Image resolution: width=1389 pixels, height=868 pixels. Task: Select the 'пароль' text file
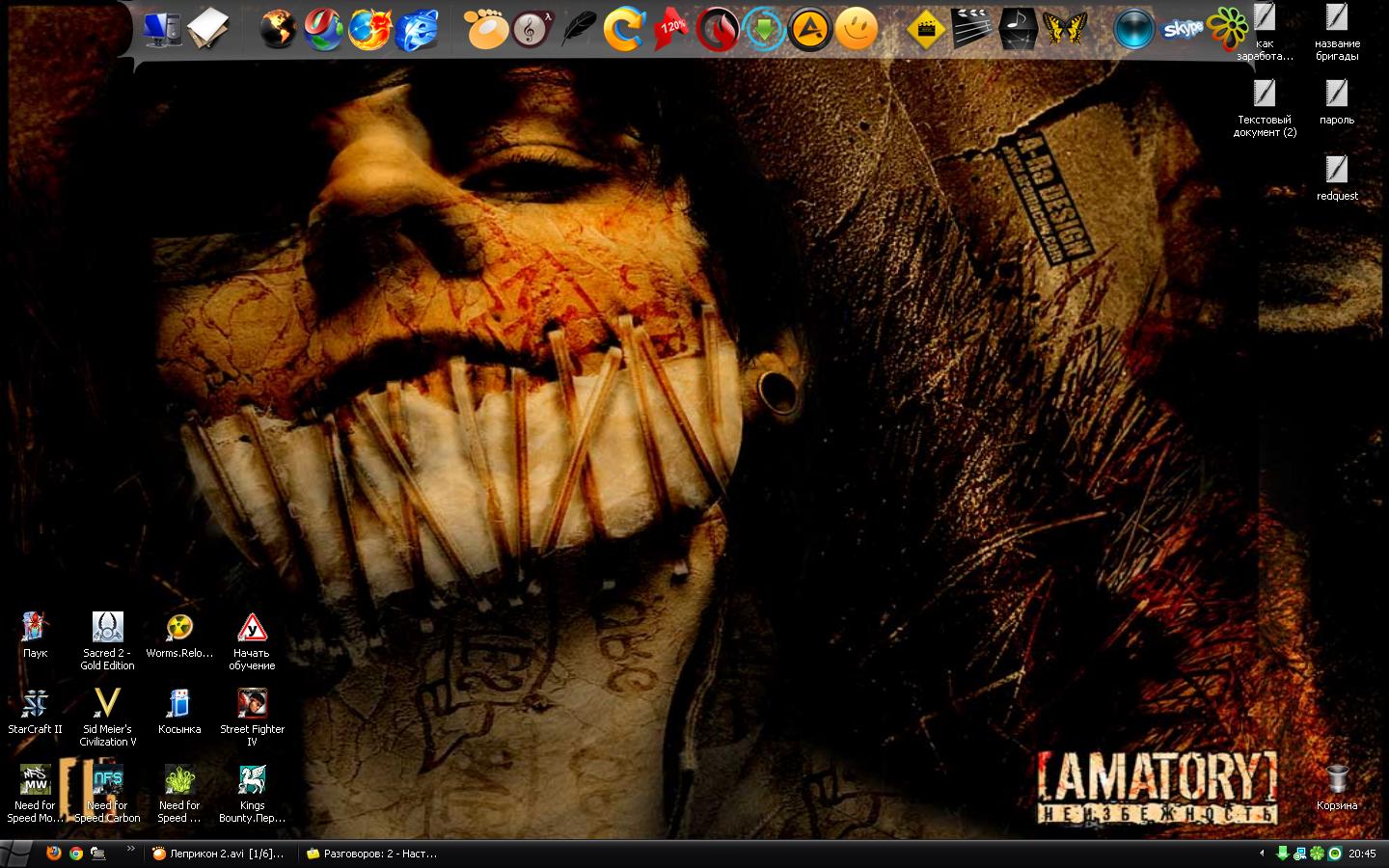click(1337, 102)
